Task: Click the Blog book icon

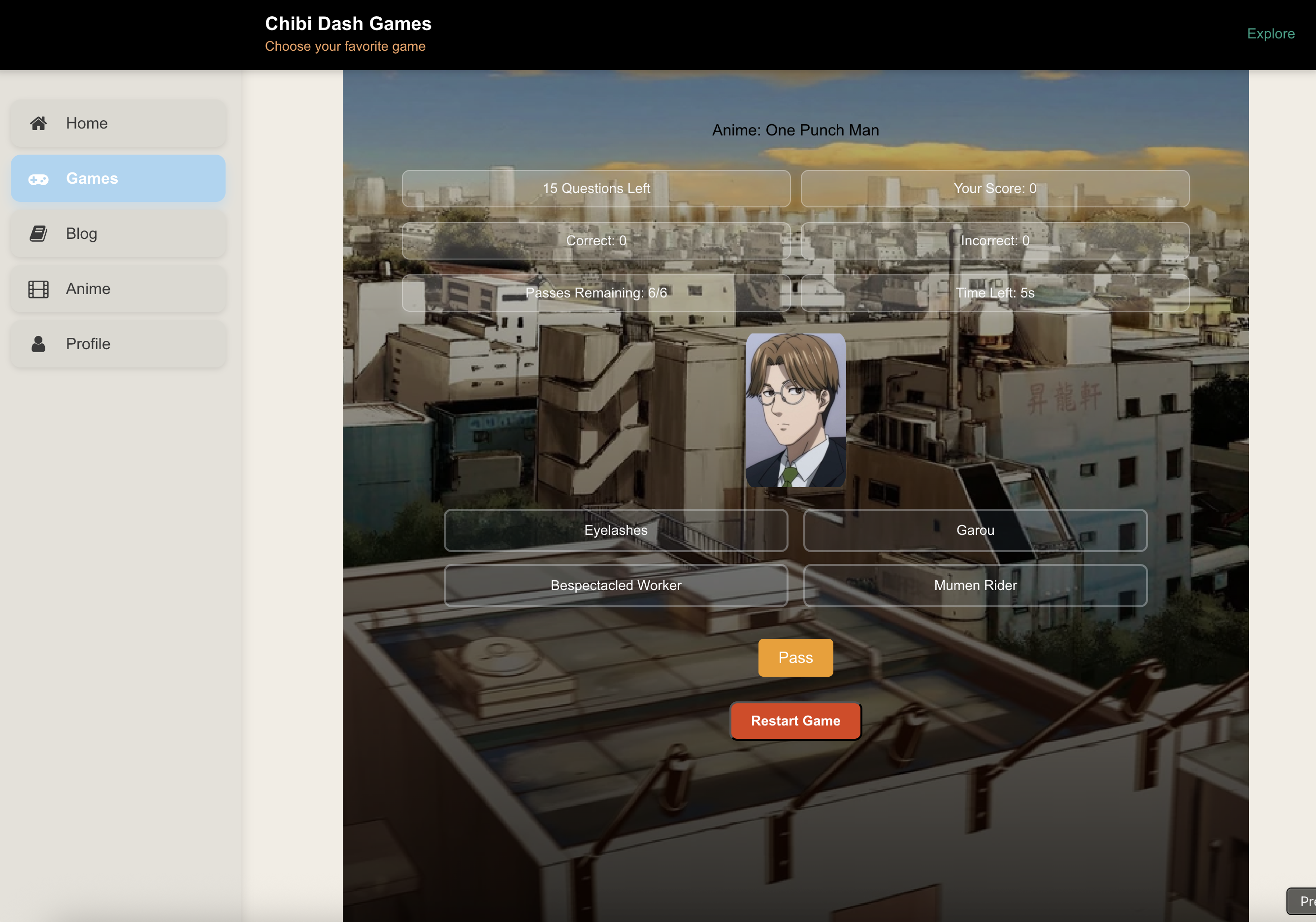Action: point(38,234)
